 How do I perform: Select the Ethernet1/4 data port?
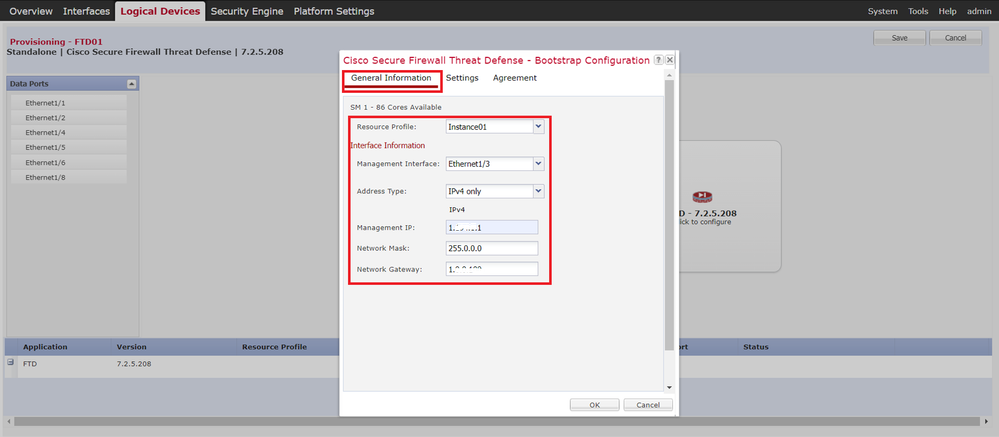click(69, 133)
